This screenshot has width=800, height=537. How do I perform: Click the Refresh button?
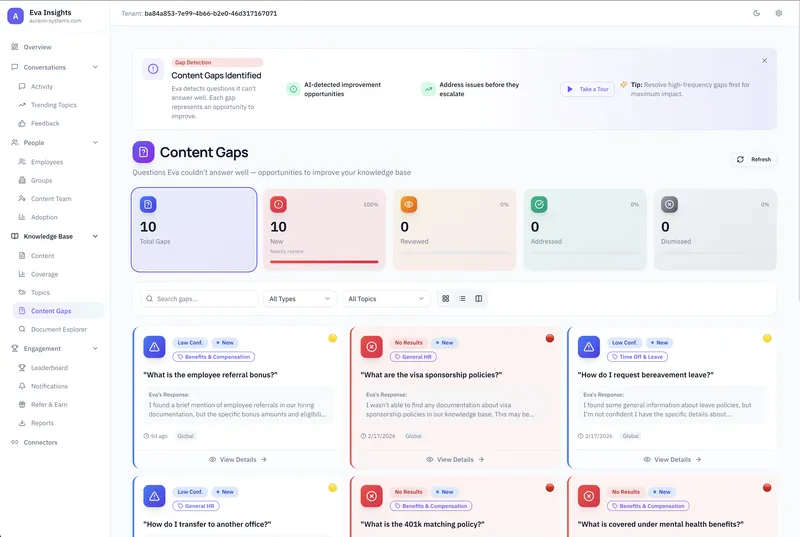click(754, 160)
